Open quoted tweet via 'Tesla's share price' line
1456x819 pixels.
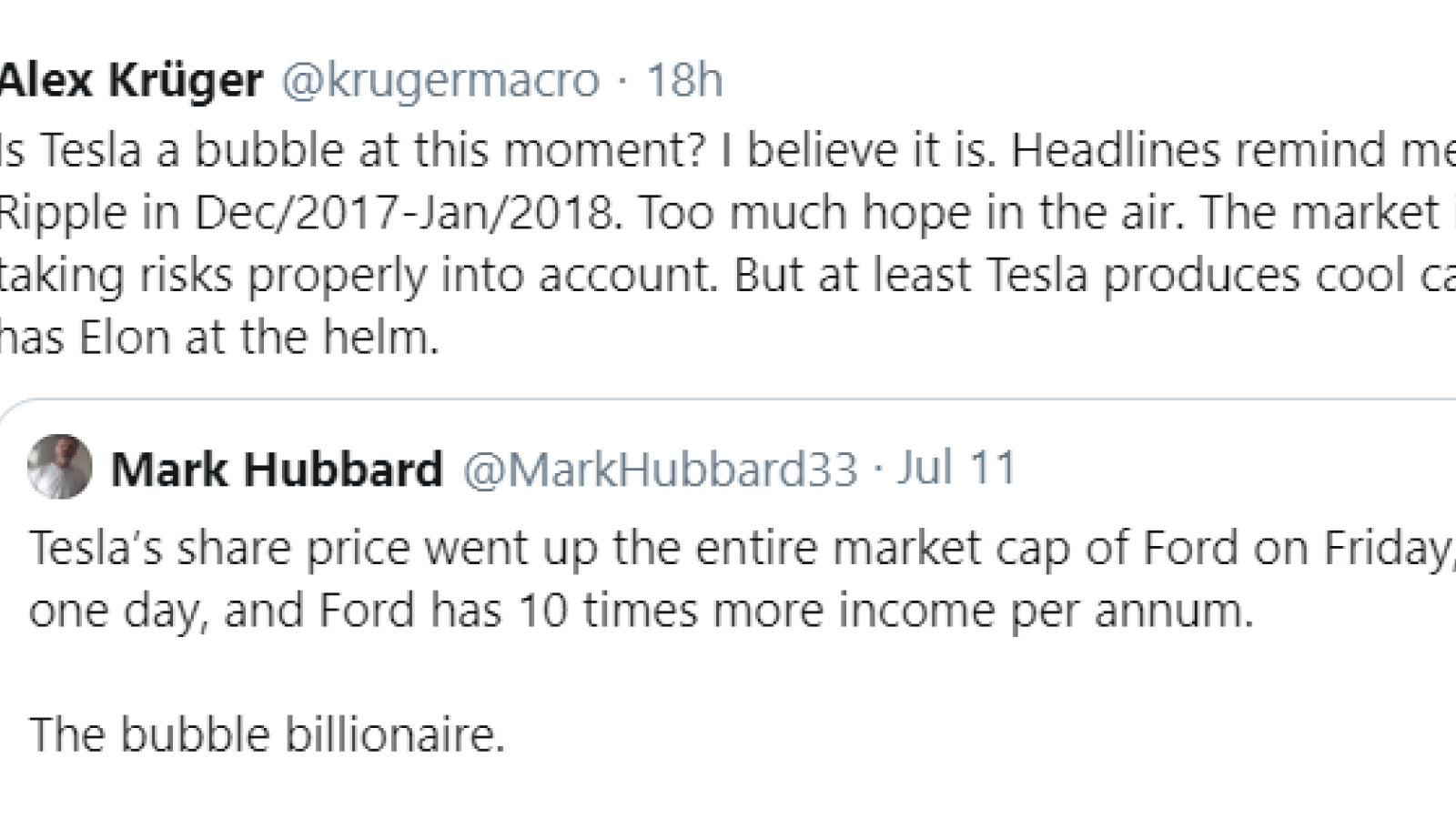pyautogui.click(x=743, y=549)
